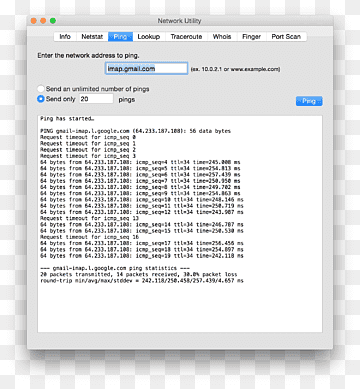The width and height of the screenshot is (360, 389).
Task: Click the icmp_seq=4 reply line
Action: [x=140, y=162]
